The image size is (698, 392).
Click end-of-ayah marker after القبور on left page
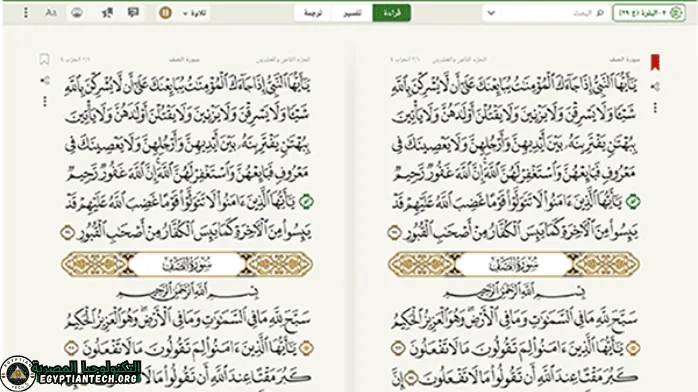coord(67,232)
